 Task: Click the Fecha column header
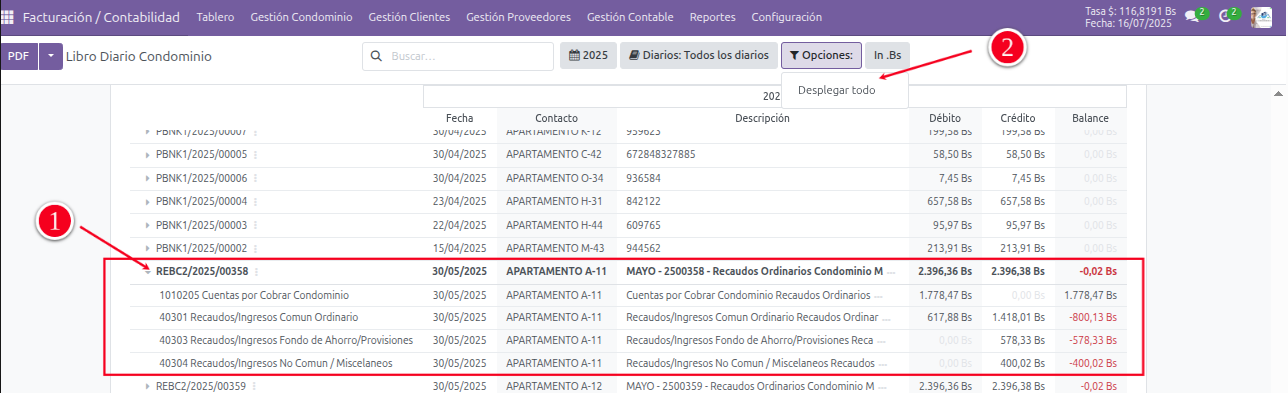coord(460,118)
